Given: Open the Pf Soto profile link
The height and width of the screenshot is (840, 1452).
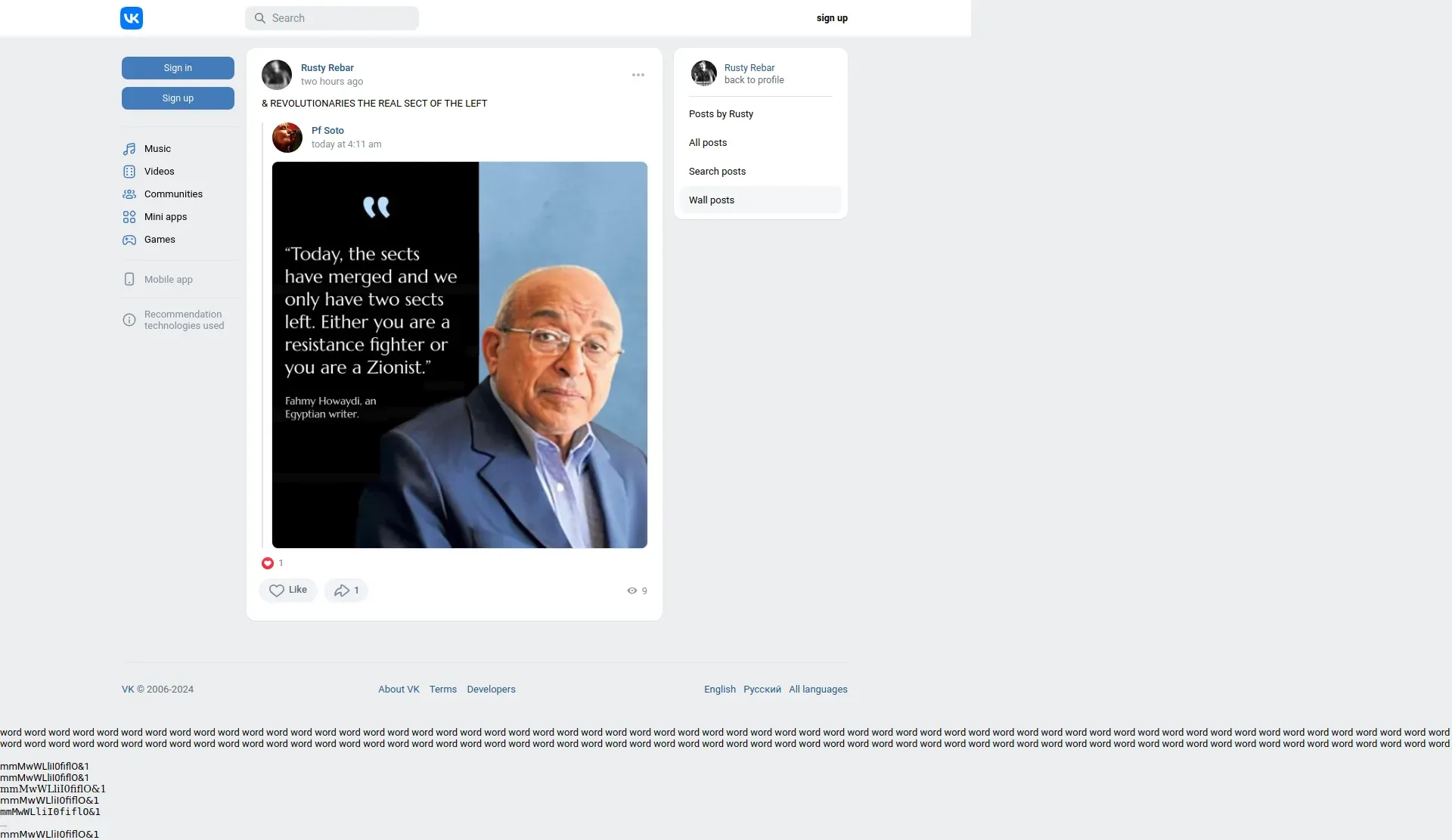Looking at the screenshot, I should (x=327, y=131).
